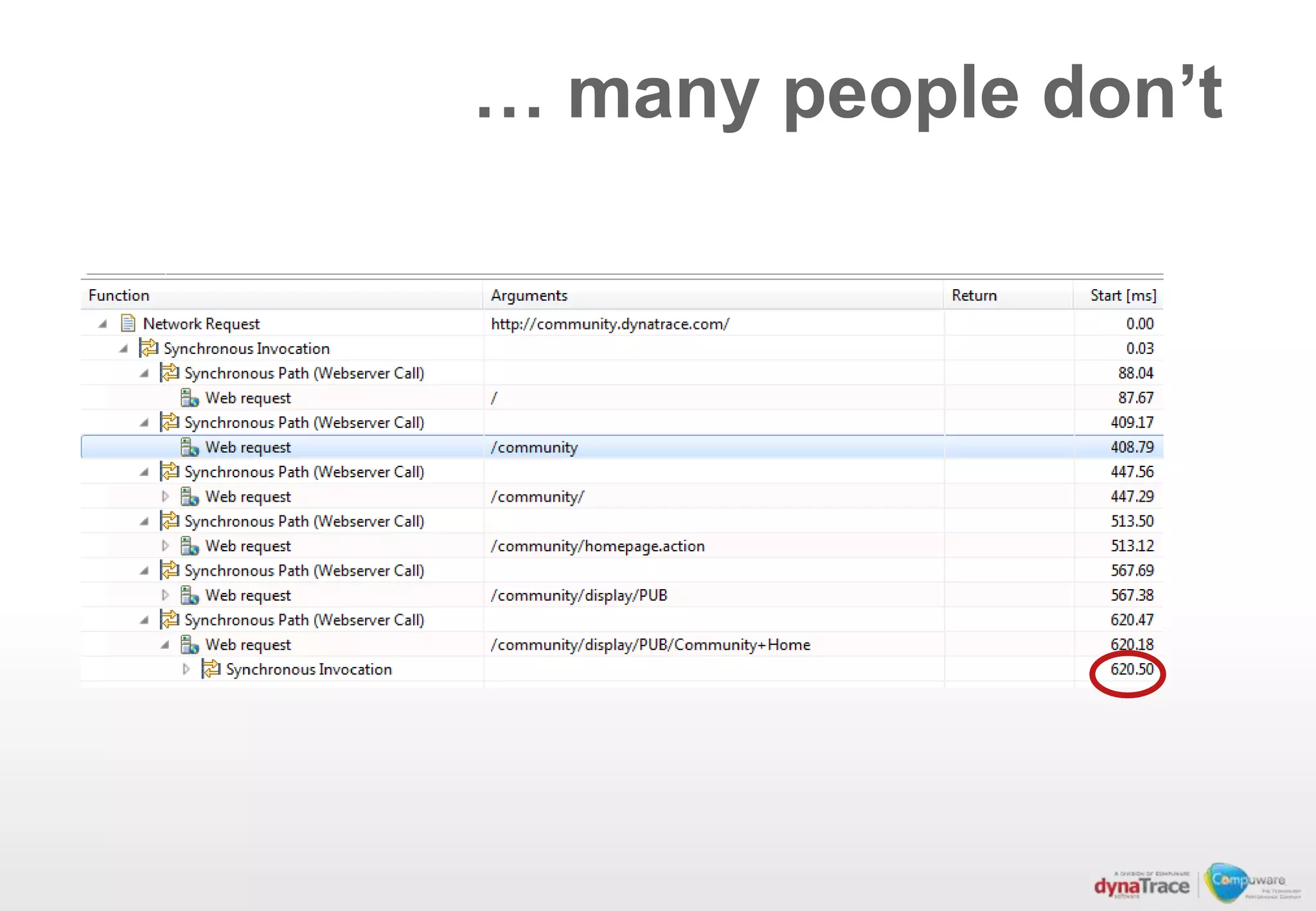Click the http://community.dynatrace.com/ argument
Screen dimensions: 1316x911
pos(610,324)
